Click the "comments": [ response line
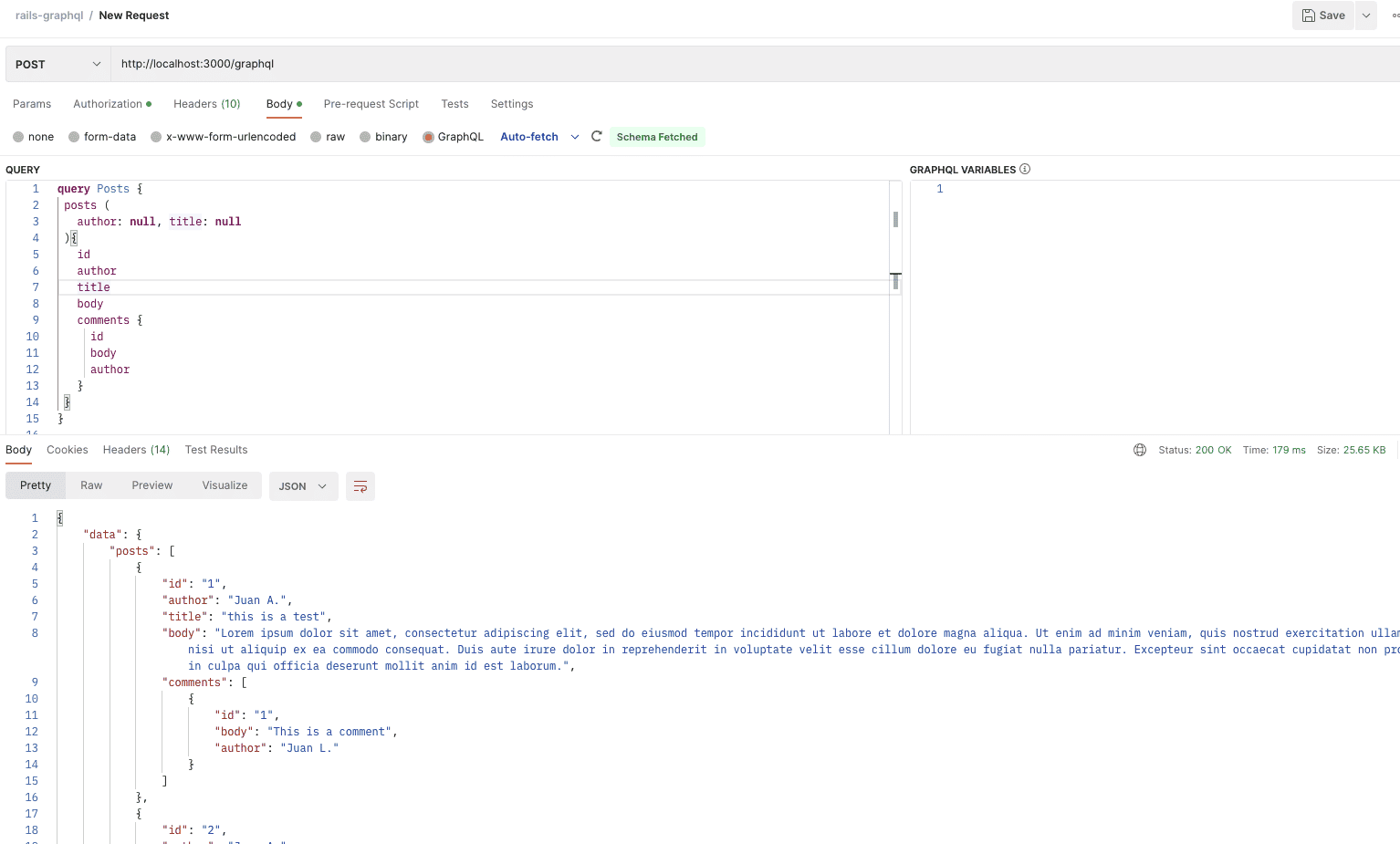 pyautogui.click(x=204, y=682)
